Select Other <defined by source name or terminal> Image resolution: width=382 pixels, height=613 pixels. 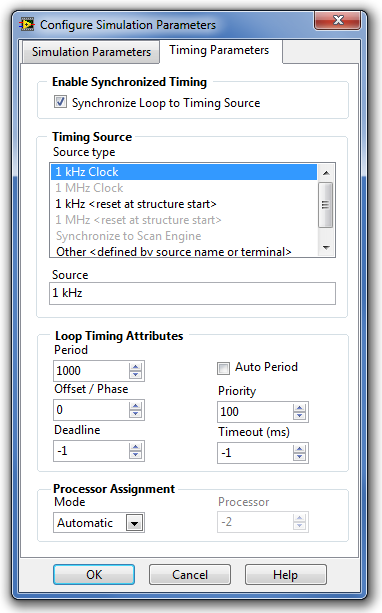pyautogui.click(x=184, y=251)
